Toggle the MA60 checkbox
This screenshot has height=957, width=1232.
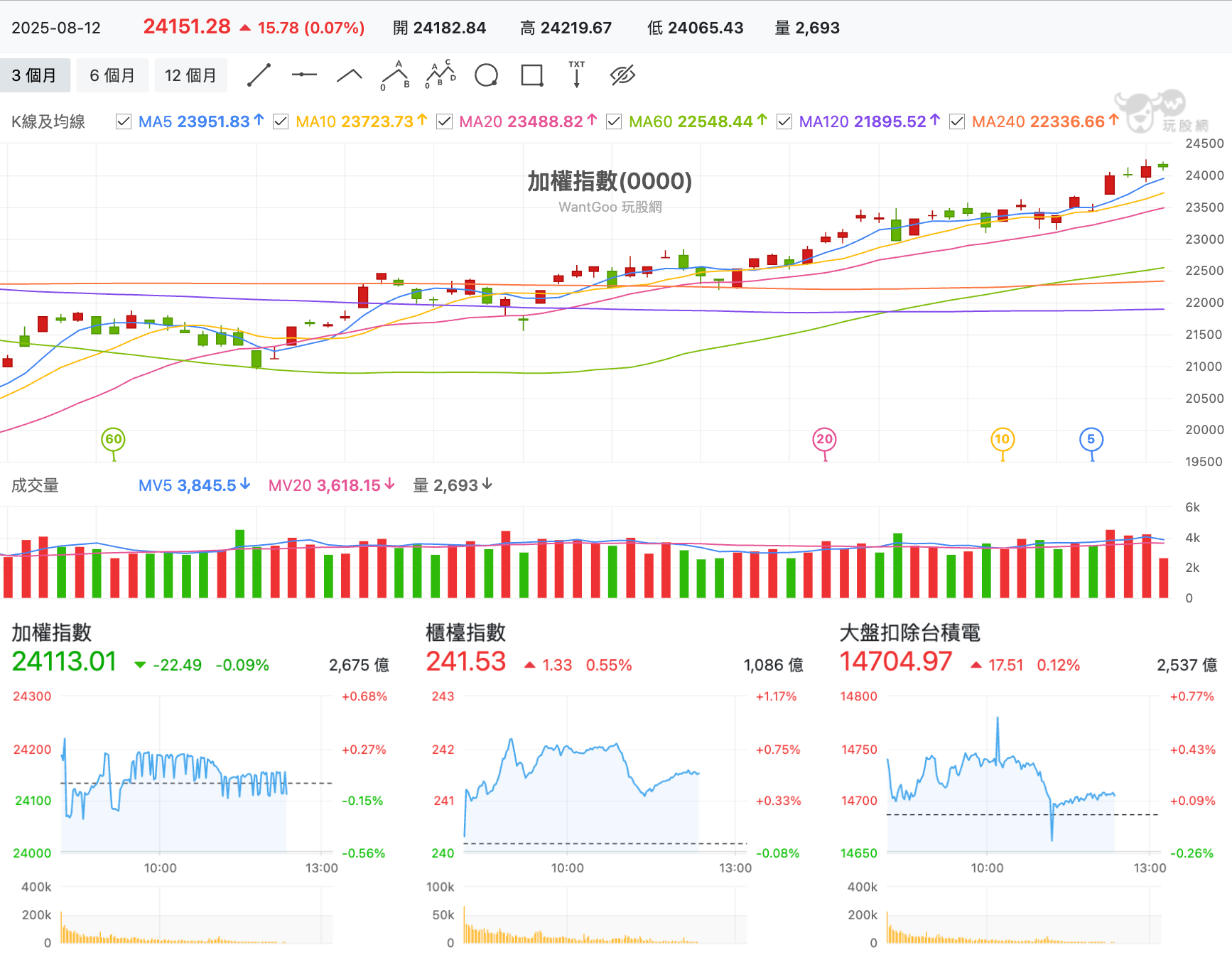pyautogui.click(x=614, y=121)
